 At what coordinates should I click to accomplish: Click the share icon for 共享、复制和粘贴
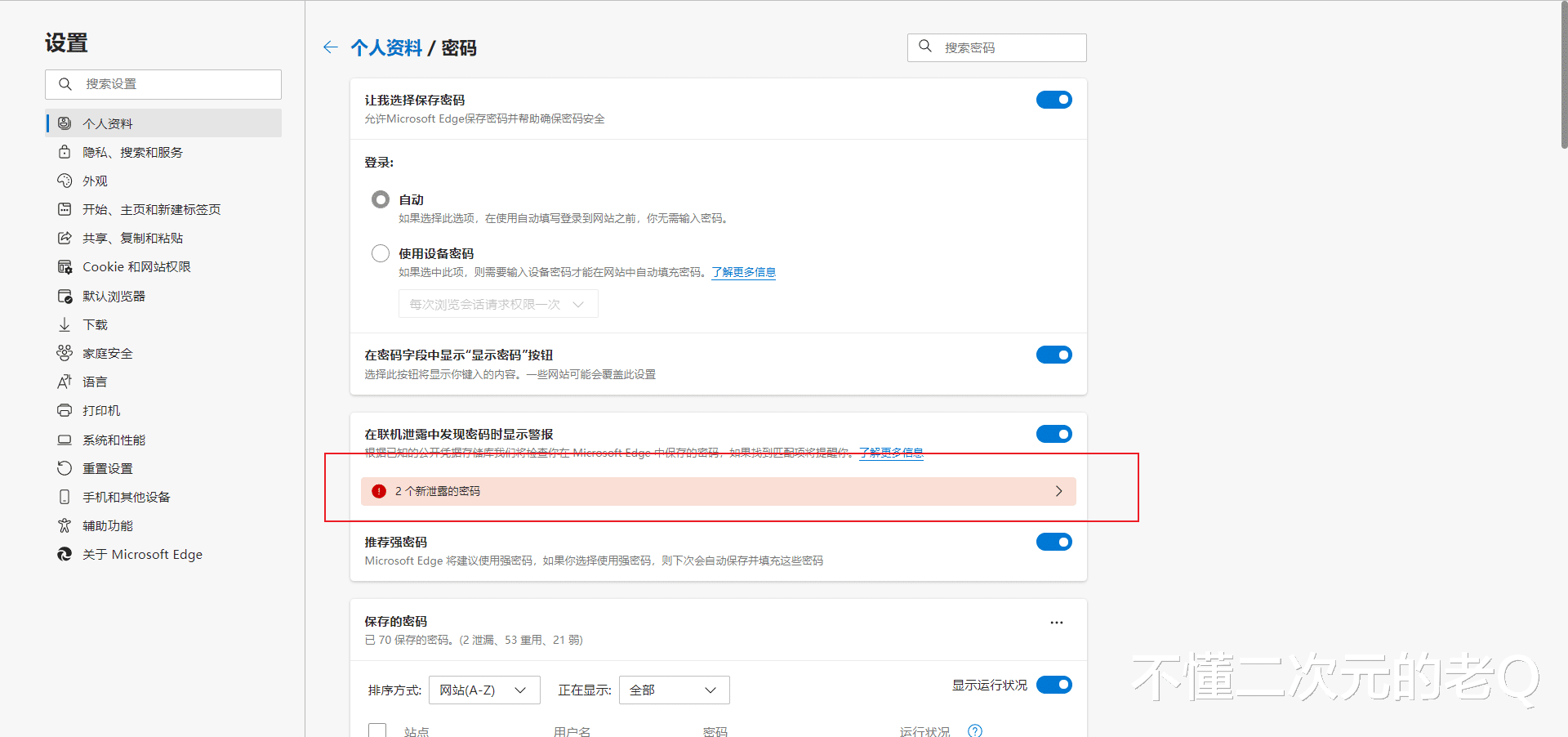pos(65,238)
